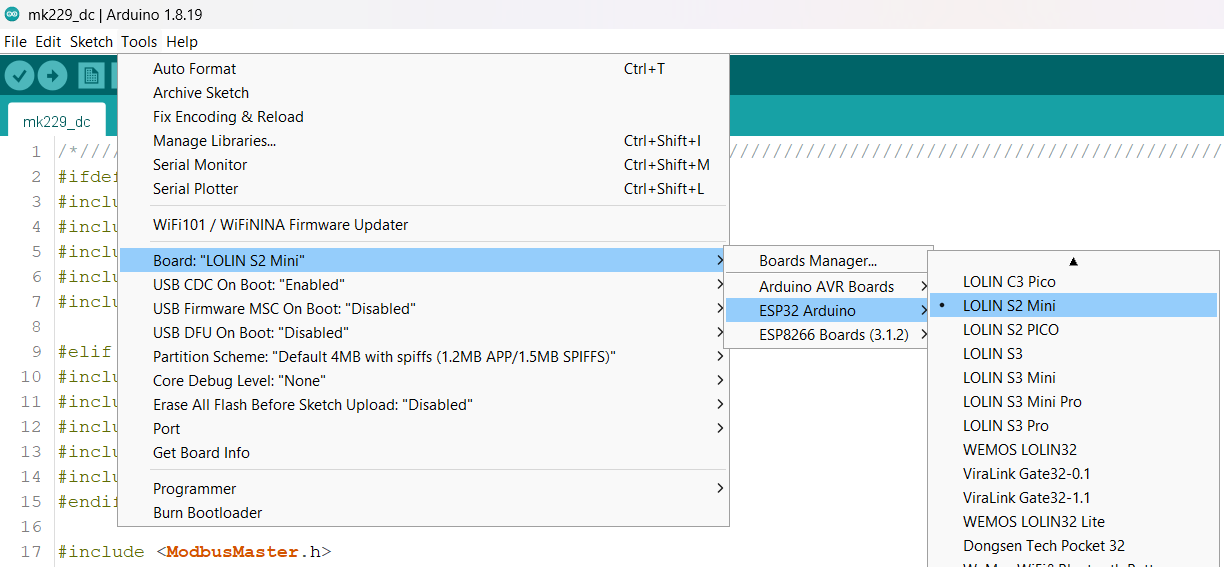Click Get Board Info
1224x567 pixels.
click(x=201, y=453)
